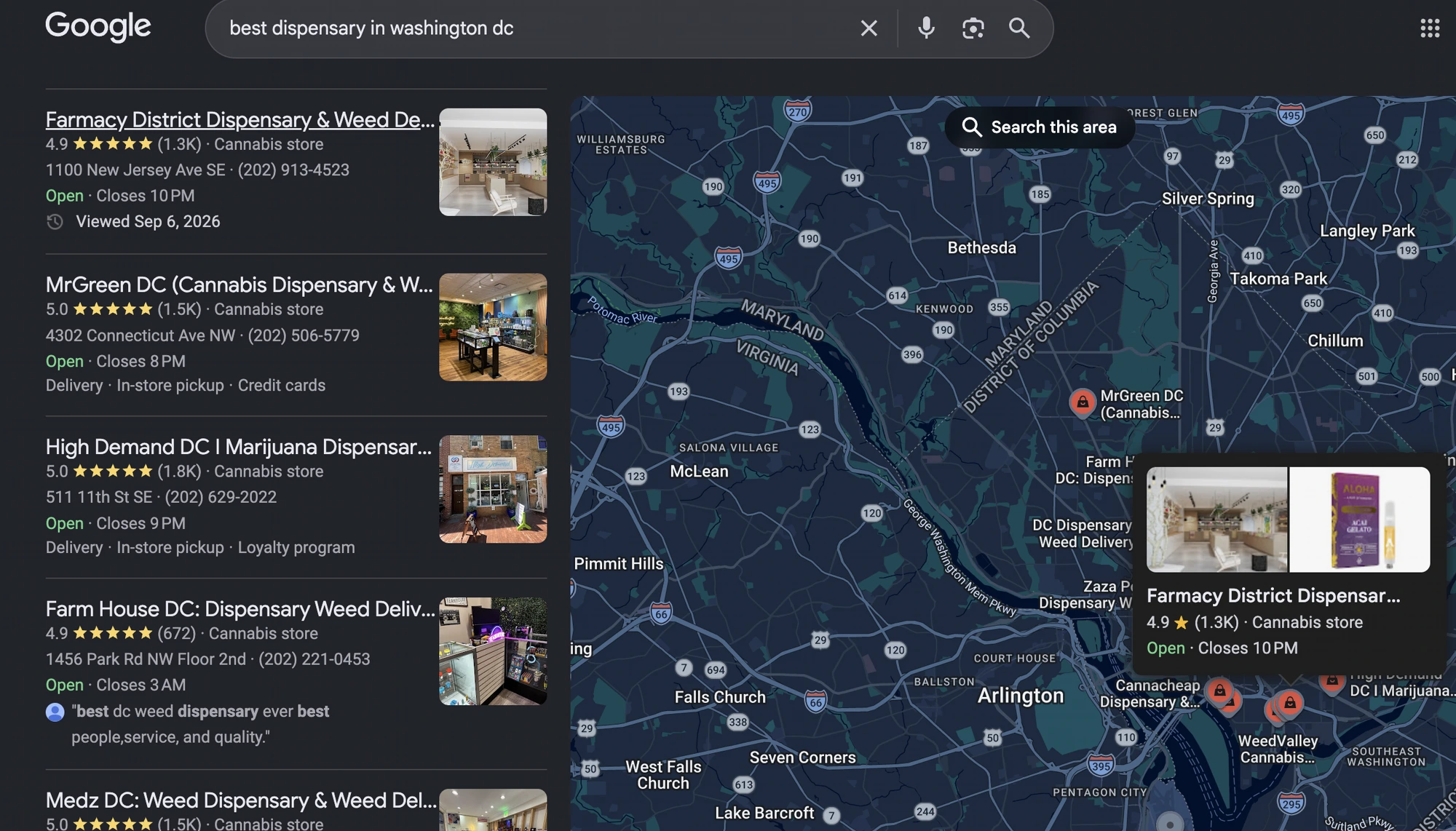Screen dimensions: 1456x831
Task: Click 1456 Park Rd NW address text
Action: point(146,659)
